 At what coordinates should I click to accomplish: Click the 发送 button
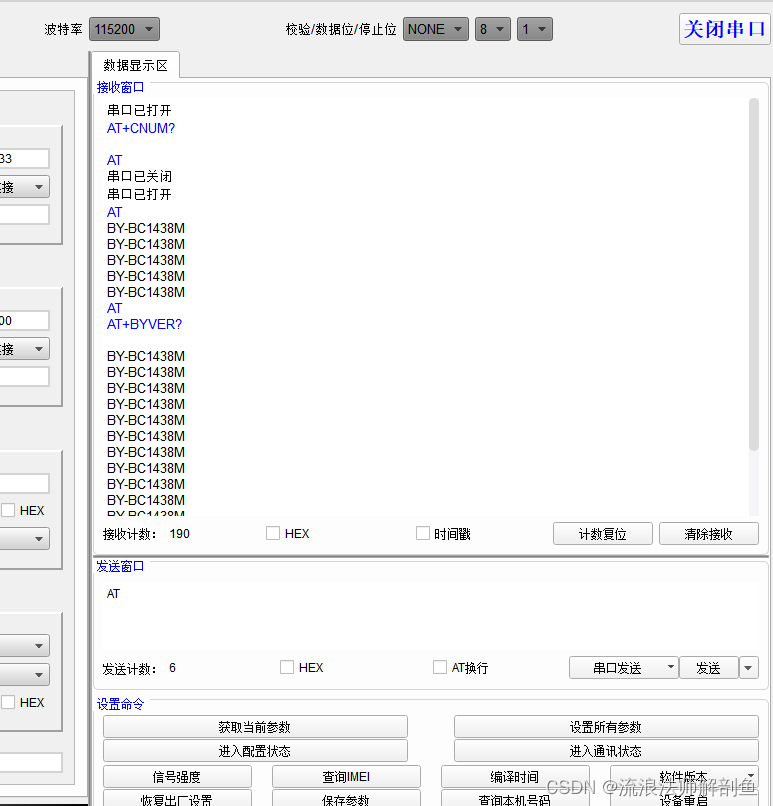tap(709, 668)
